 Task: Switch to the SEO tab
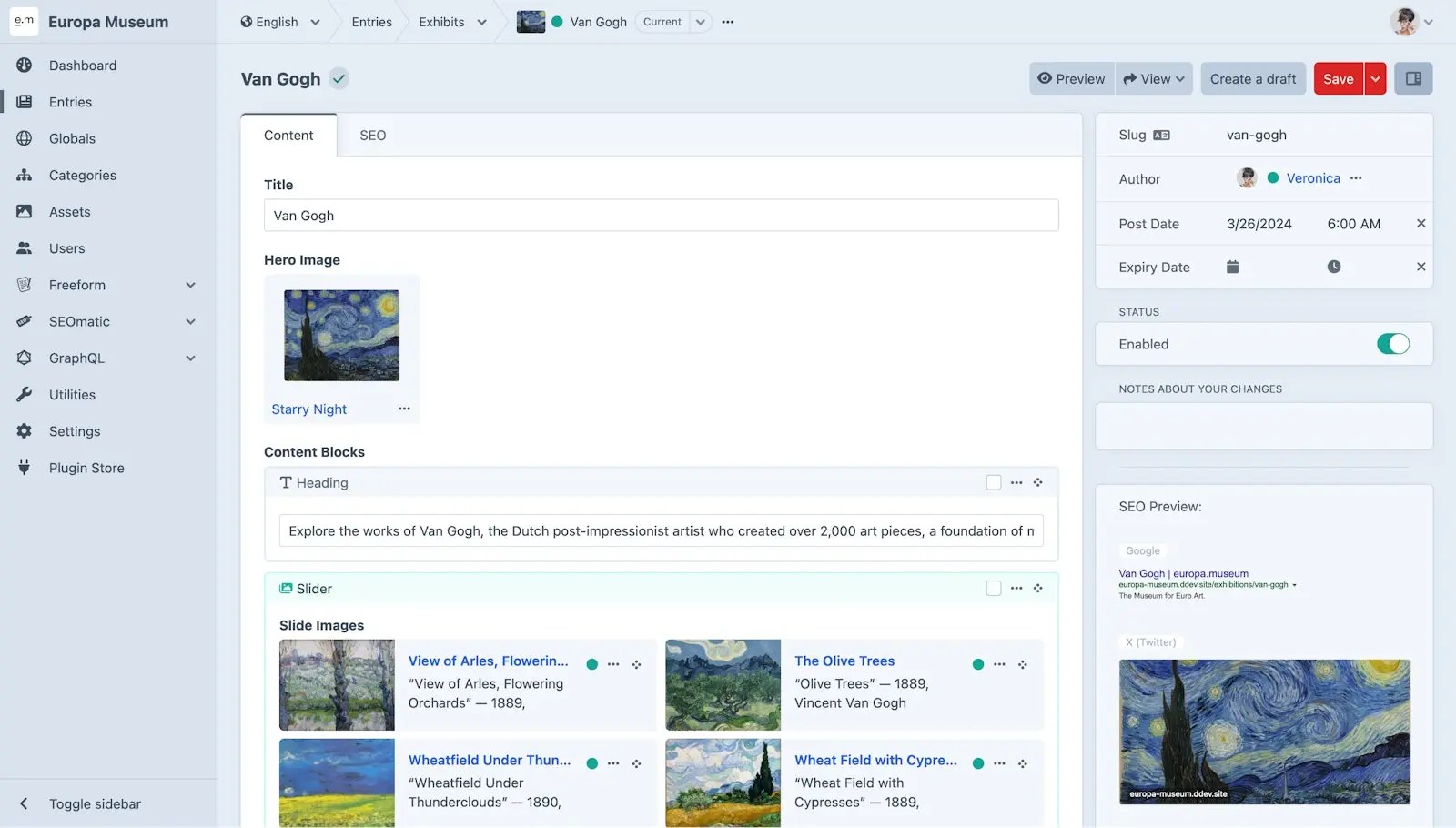[x=373, y=136]
